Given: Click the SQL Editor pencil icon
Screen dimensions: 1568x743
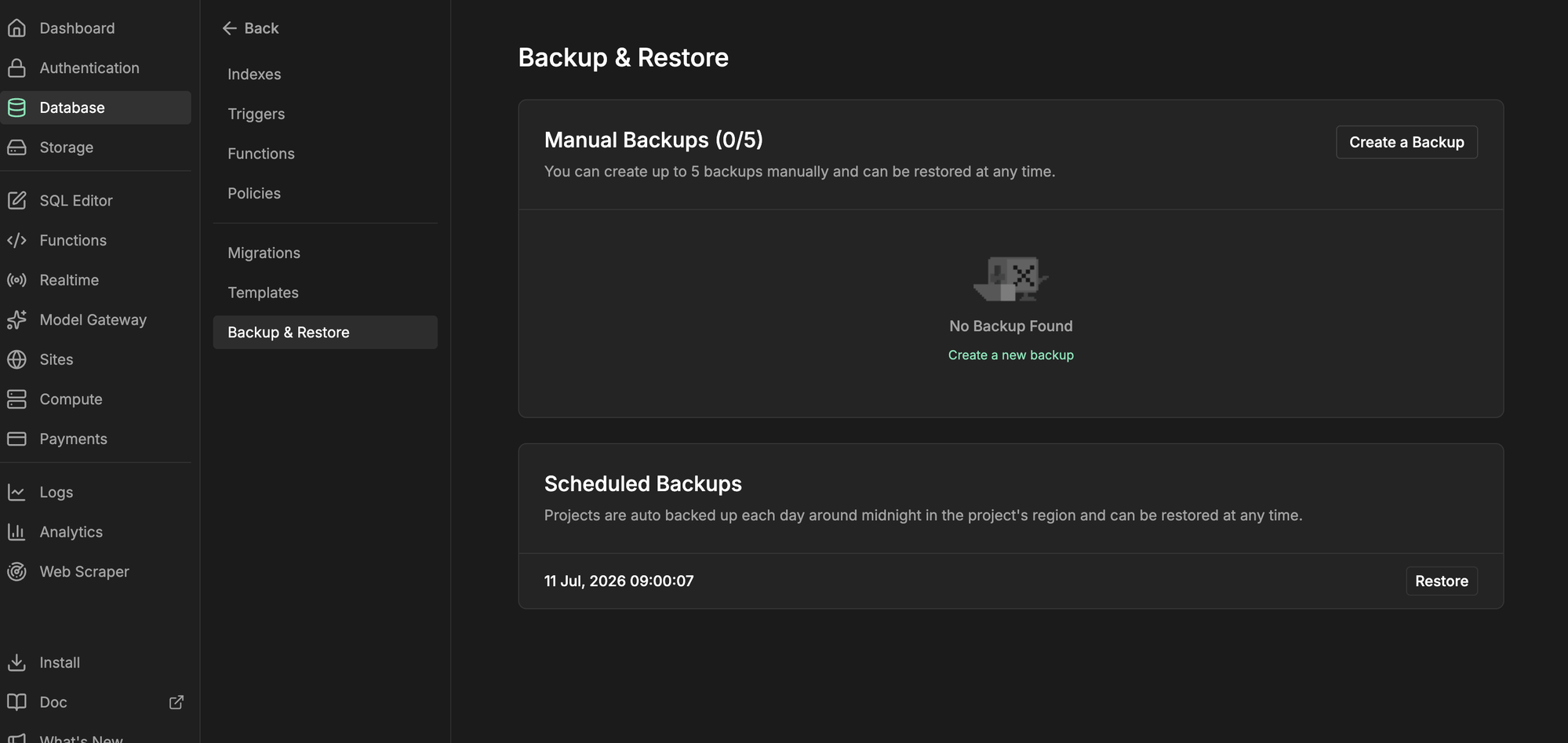Looking at the screenshot, I should (x=16, y=201).
